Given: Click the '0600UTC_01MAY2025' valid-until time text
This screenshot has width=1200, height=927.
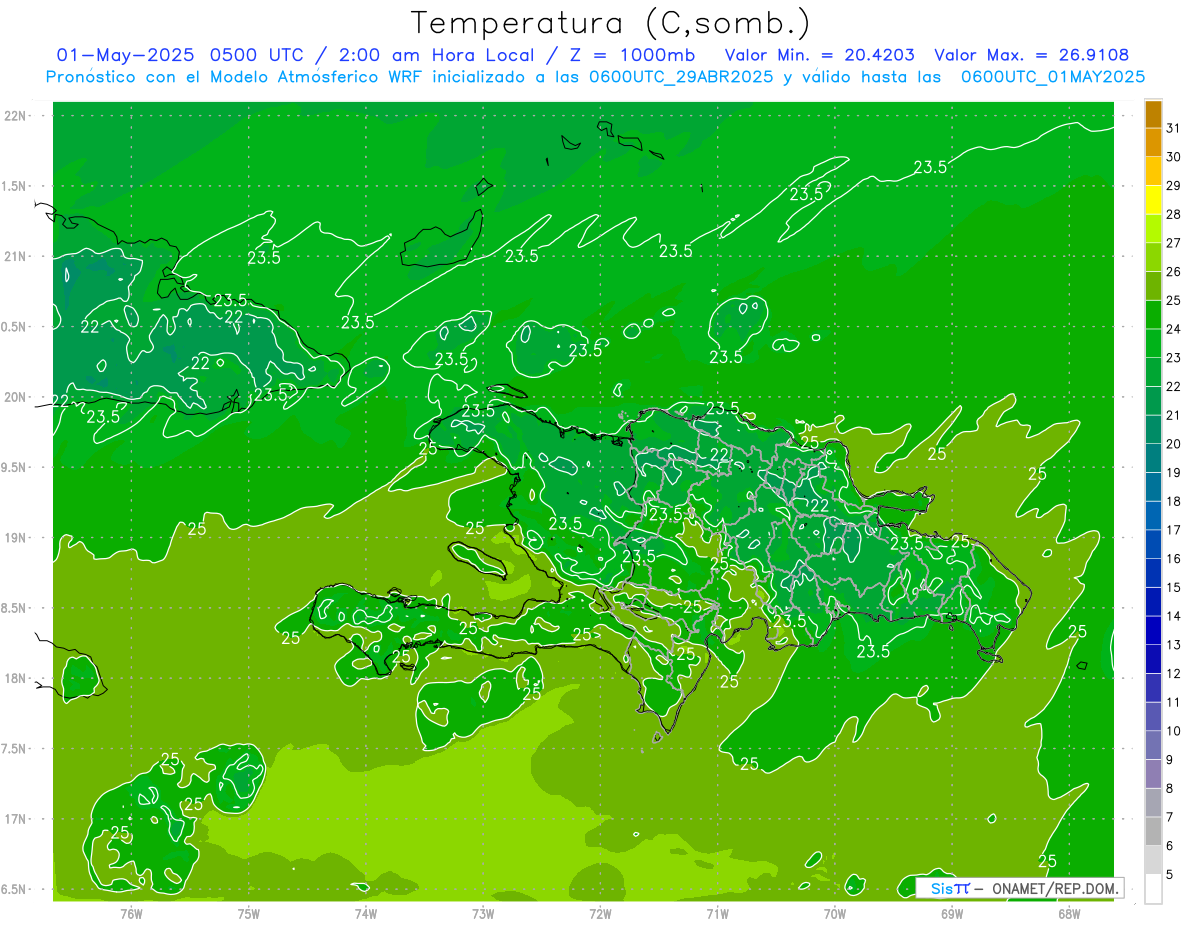Looking at the screenshot, I should pos(1053,76).
